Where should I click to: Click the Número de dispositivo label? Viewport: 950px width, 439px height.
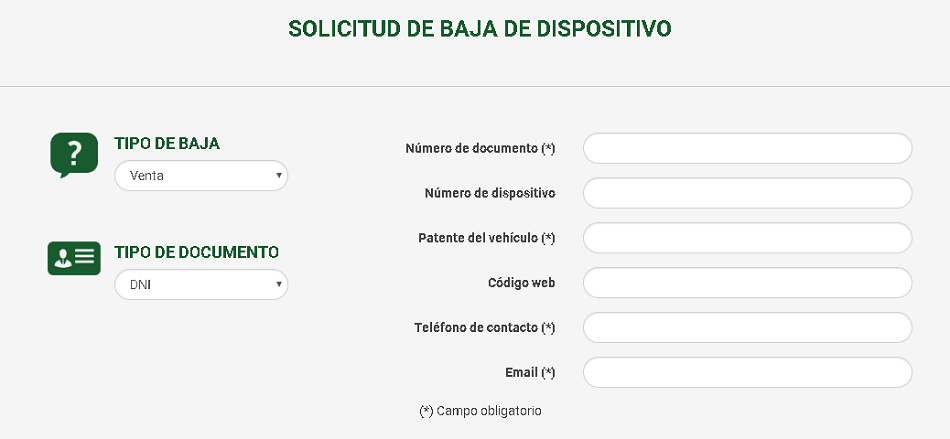[489, 193]
